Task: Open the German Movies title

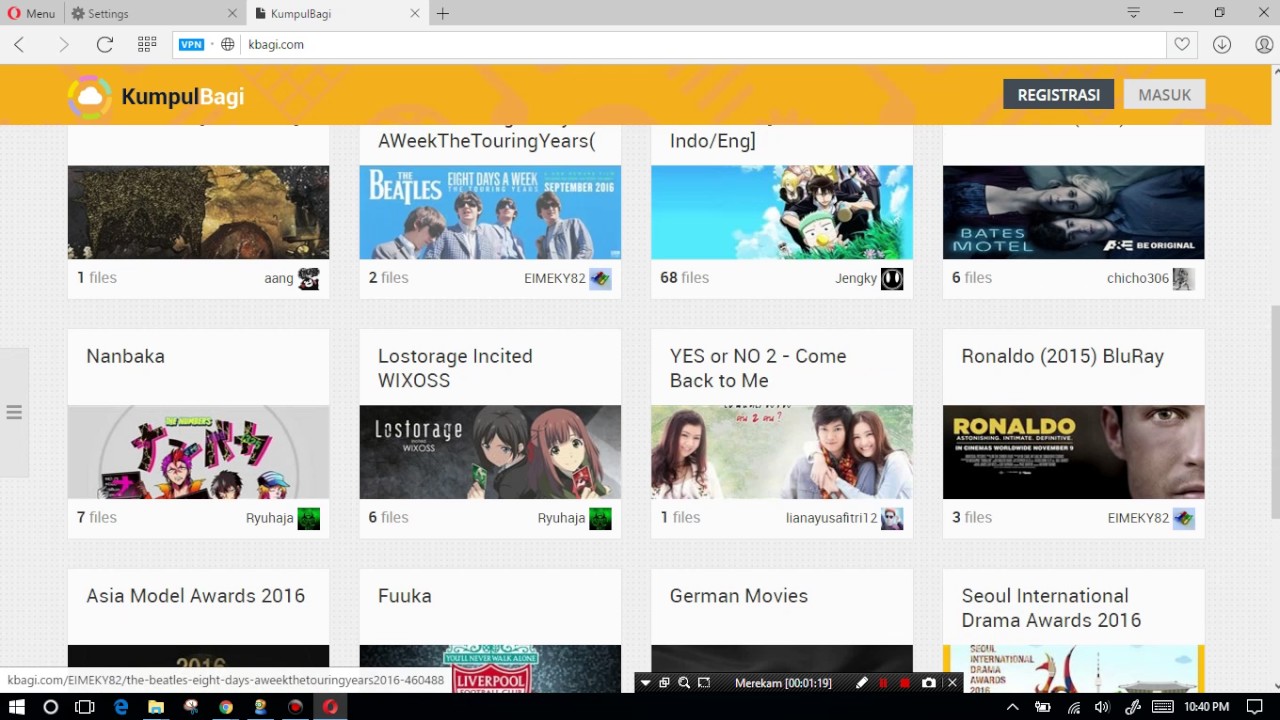Action: pyautogui.click(x=739, y=596)
